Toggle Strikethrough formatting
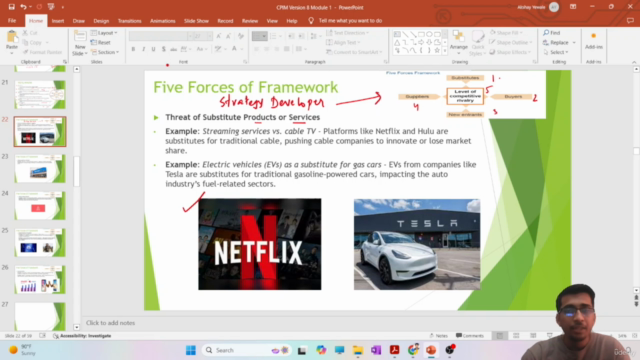The width and height of the screenshot is (640, 360). [174, 49]
